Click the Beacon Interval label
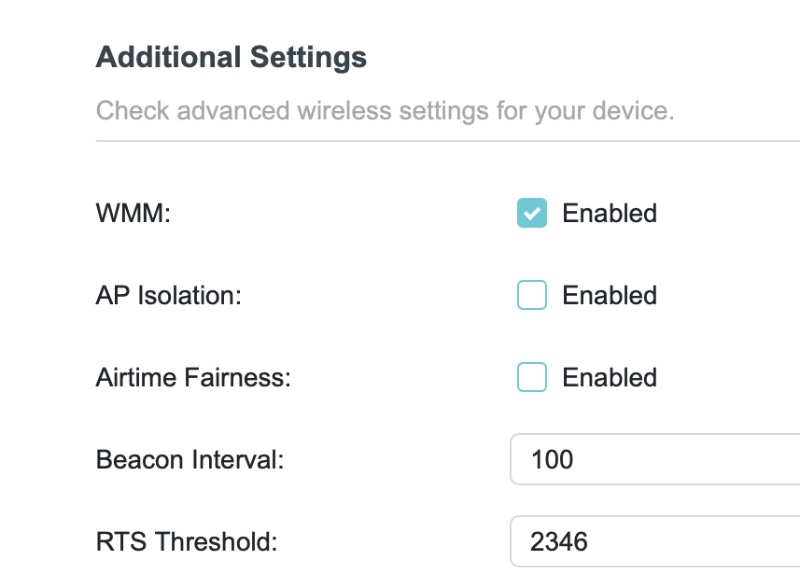Viewport: 800px width, 588px height. point(190,460)
